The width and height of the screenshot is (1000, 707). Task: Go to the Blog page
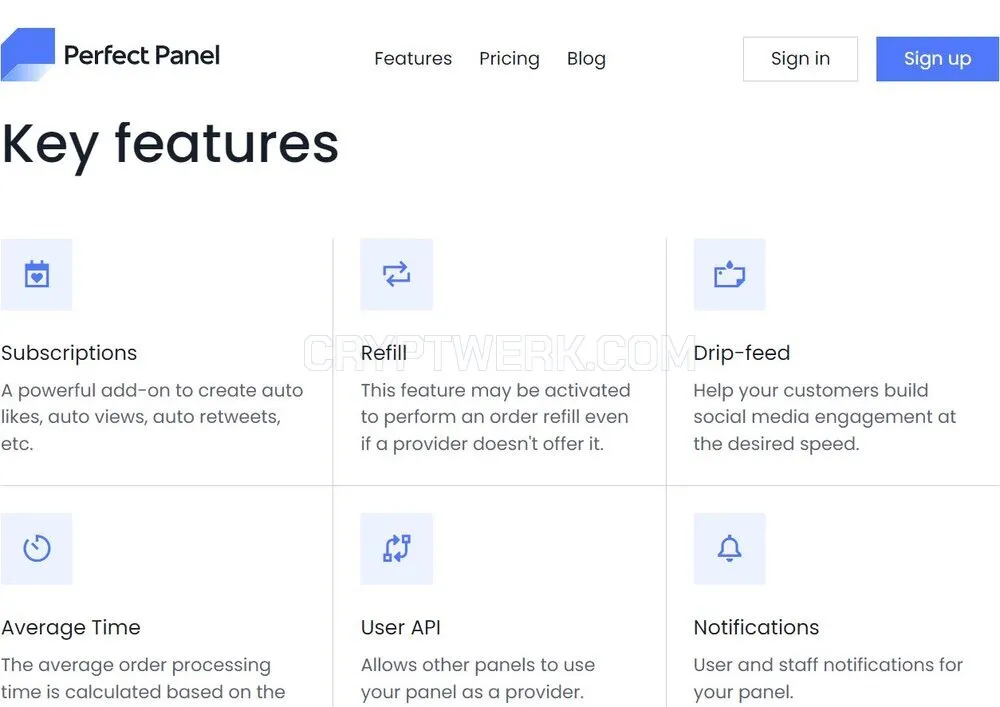[x=586, y=59]
